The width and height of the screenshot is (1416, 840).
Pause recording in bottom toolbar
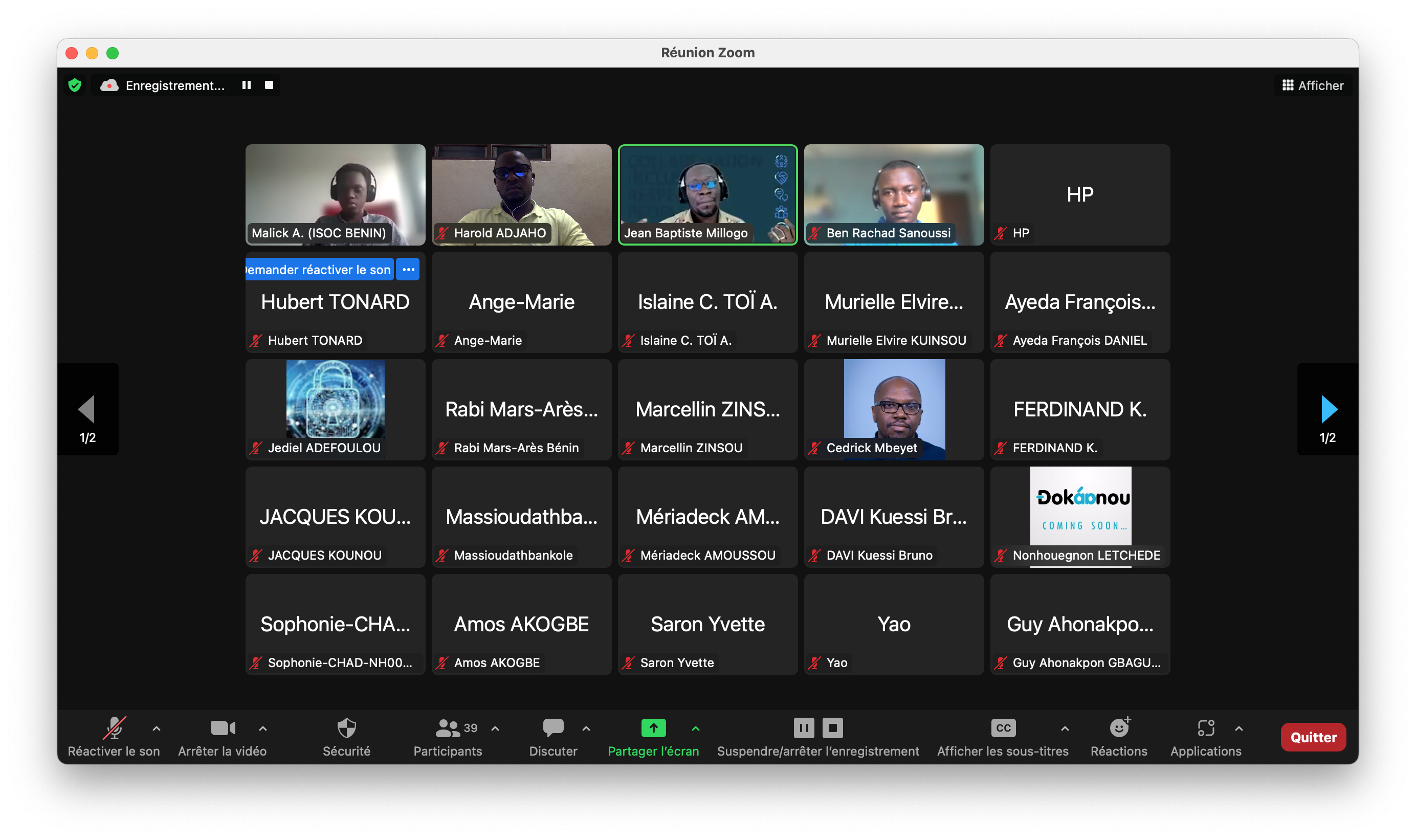tap(804, 728)
